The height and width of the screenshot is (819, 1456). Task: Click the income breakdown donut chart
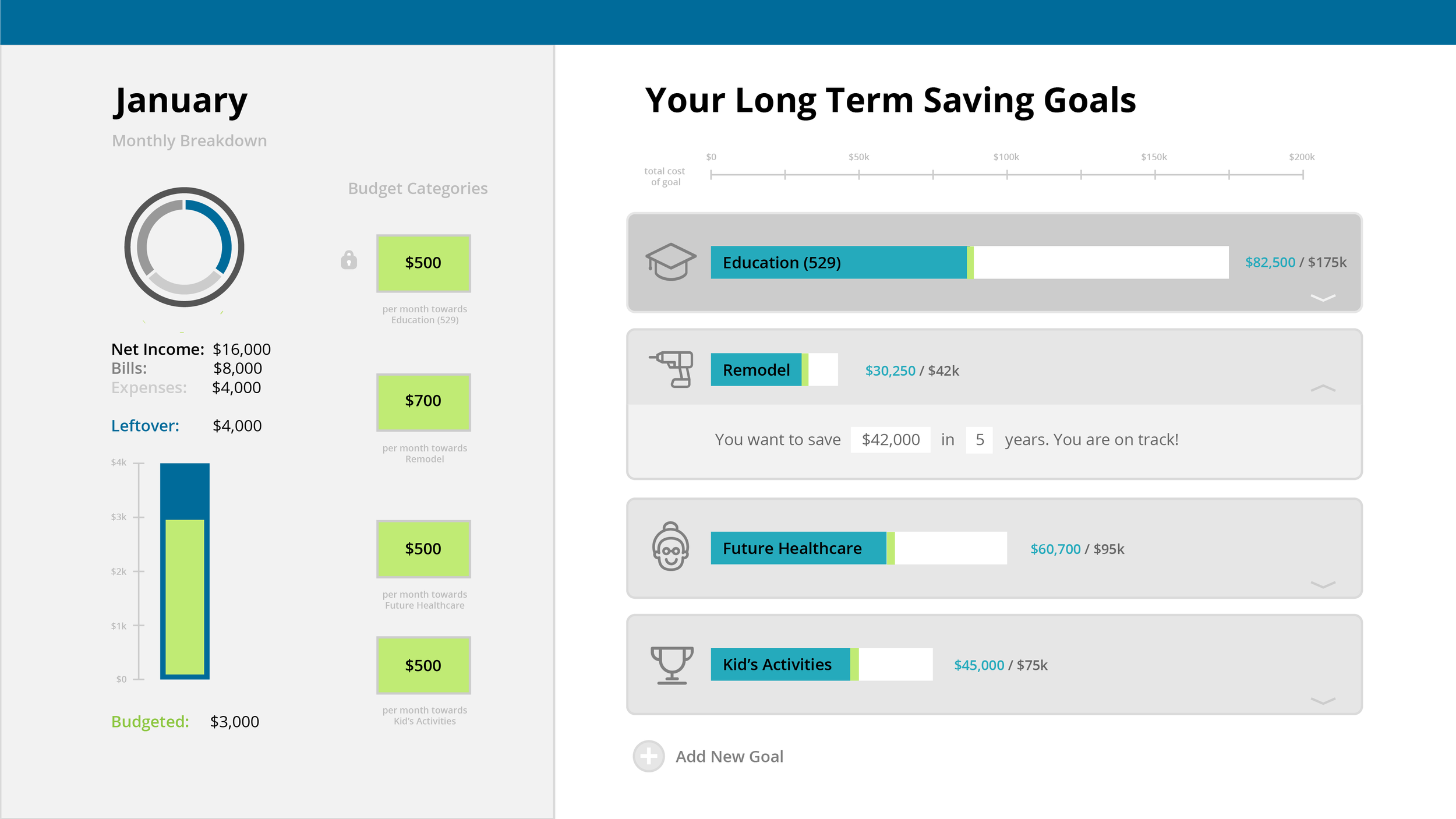tap(184, 247)
